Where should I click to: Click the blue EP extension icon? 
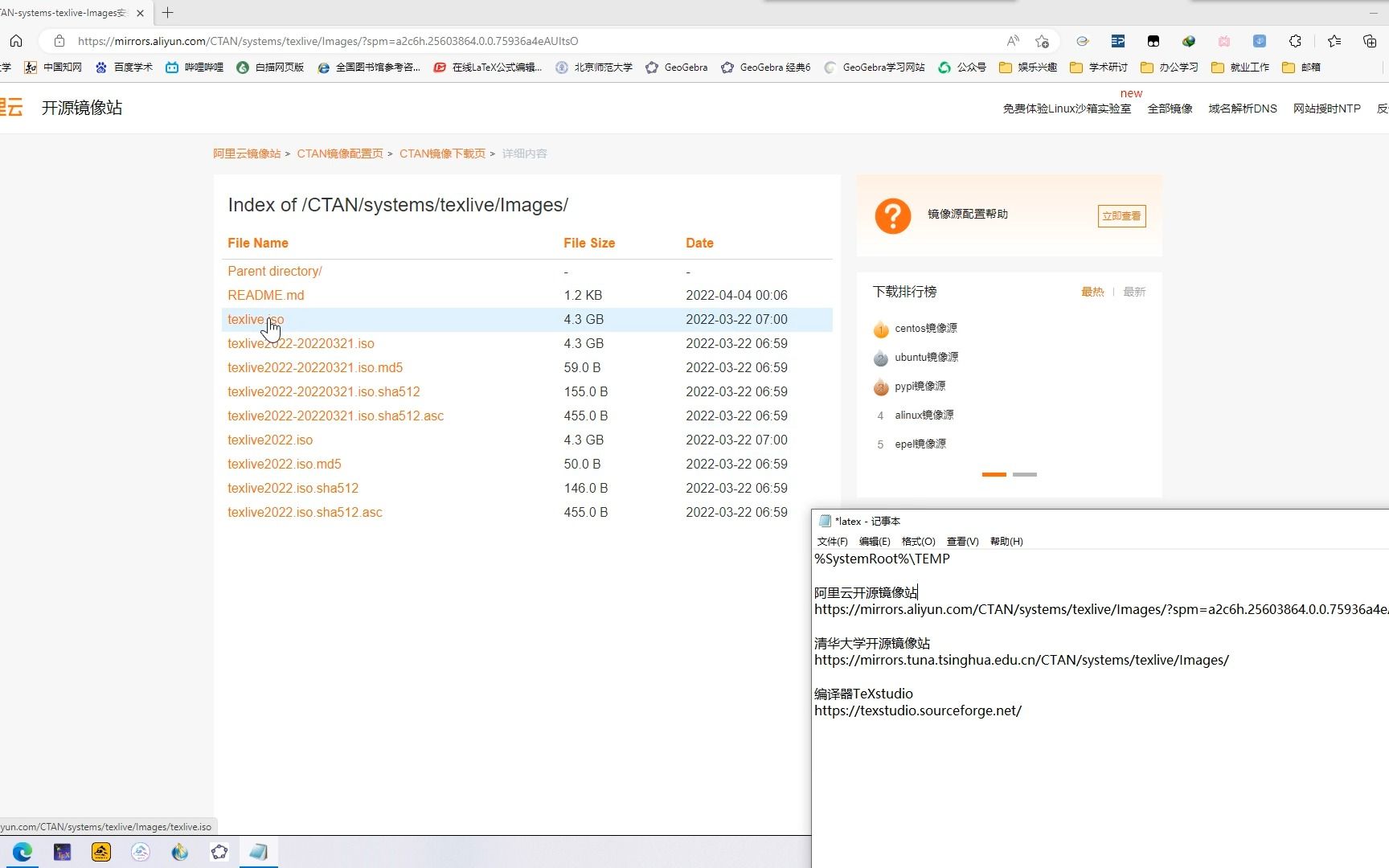pyautogui.click(x=1118, y=41)
